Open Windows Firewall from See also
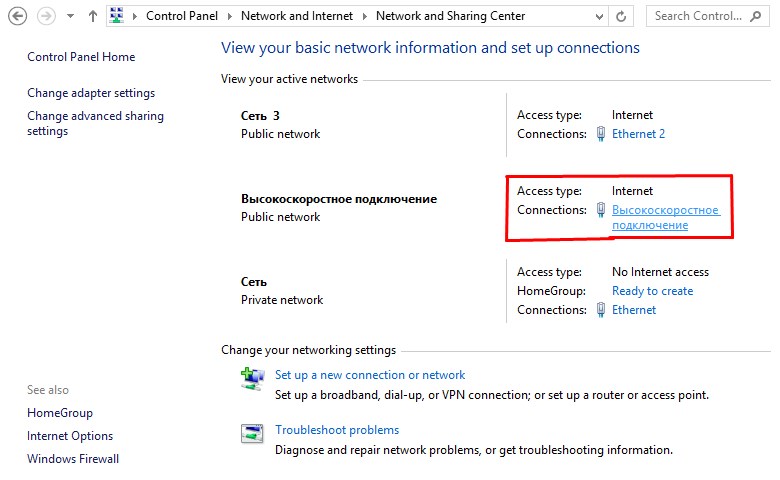 [x=73, y=459]
